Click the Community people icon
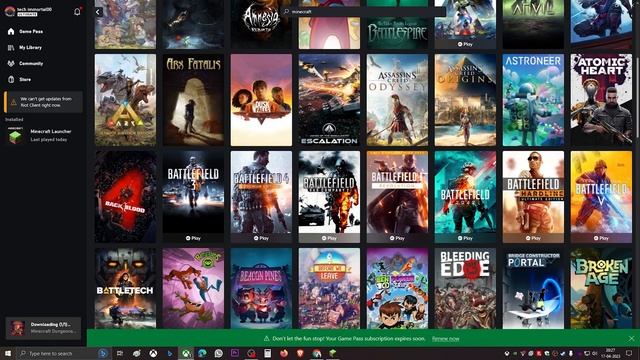Screen dimensions: 640x360 coord(11,64)
